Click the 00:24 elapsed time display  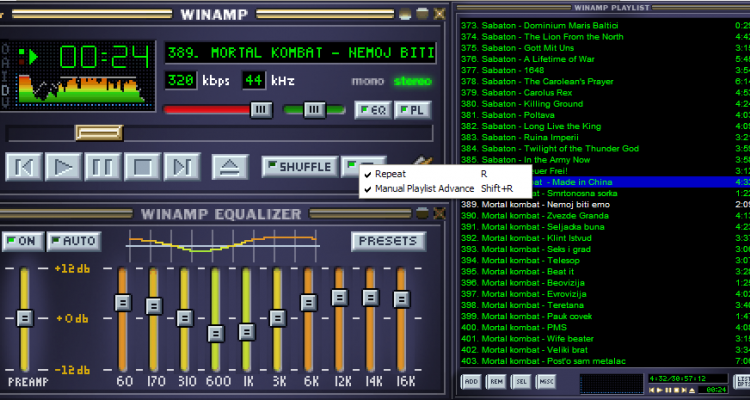[104, 57]
